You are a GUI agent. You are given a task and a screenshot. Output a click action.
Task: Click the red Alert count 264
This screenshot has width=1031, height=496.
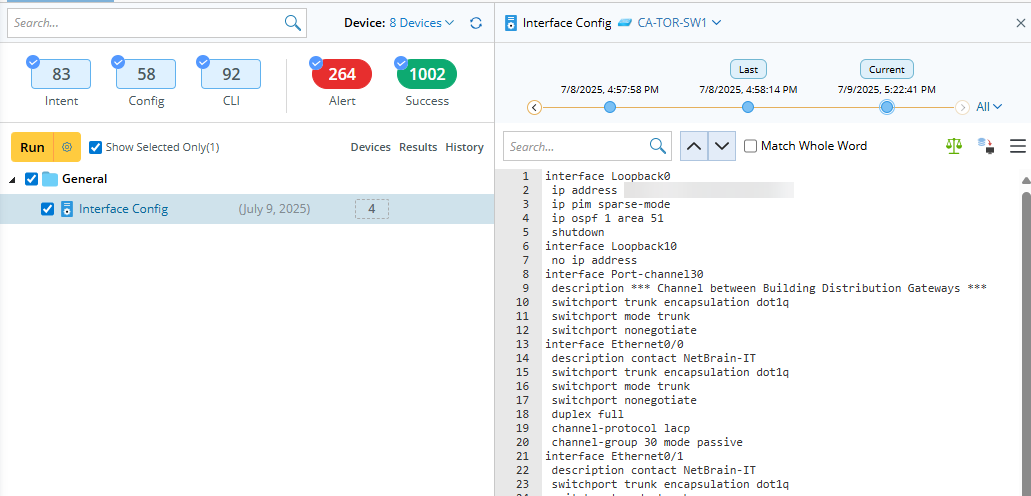(x=342, y=74)
